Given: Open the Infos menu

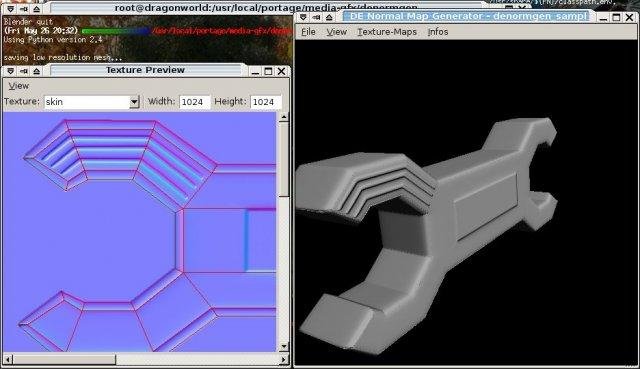Looking at the screenshot, I should [438, 32].
